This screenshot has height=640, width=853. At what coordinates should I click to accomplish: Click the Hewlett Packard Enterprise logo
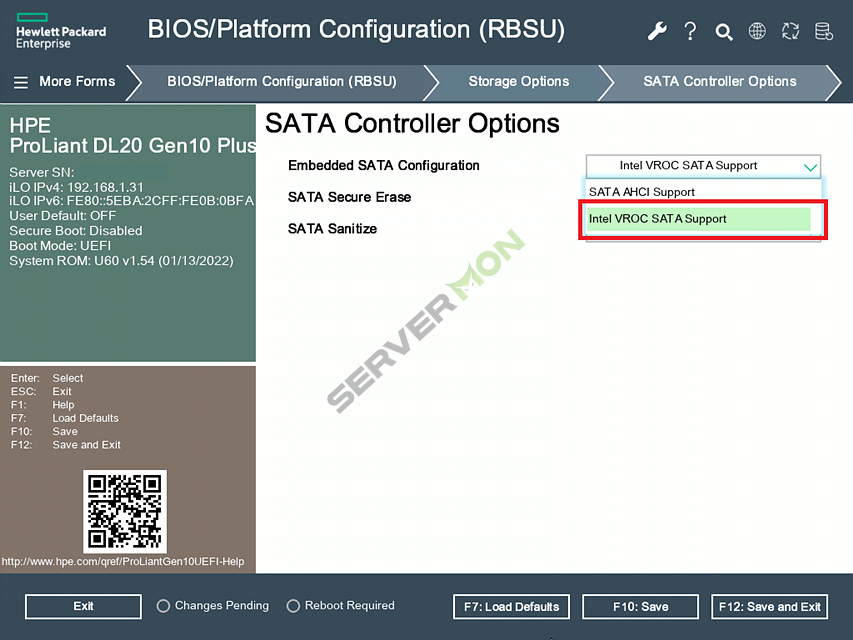(61, 31)
